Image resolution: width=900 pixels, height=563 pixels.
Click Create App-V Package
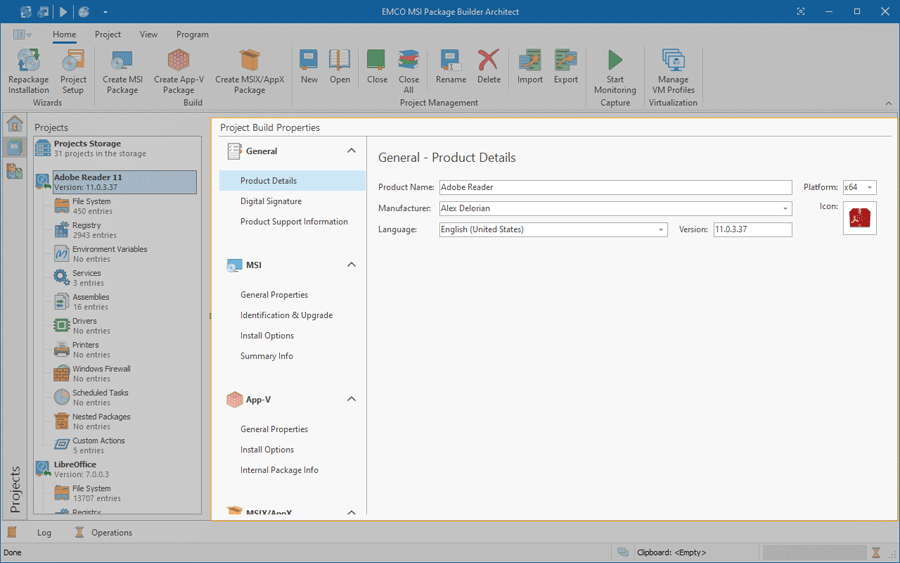click(179, 71)
